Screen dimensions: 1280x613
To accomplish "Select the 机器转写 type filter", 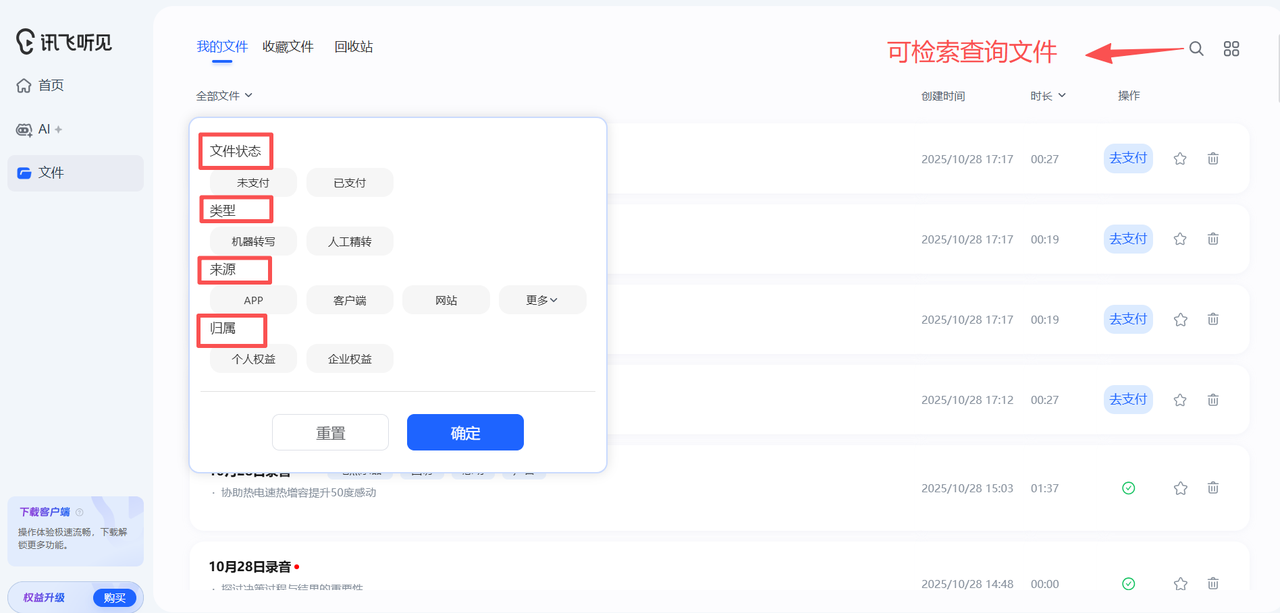I will coord(253,242).
